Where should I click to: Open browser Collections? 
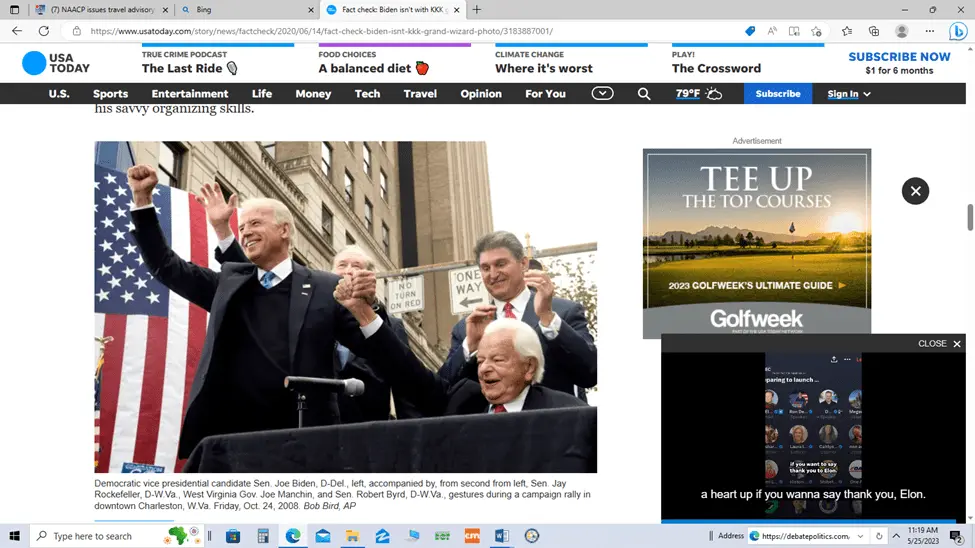874,31
